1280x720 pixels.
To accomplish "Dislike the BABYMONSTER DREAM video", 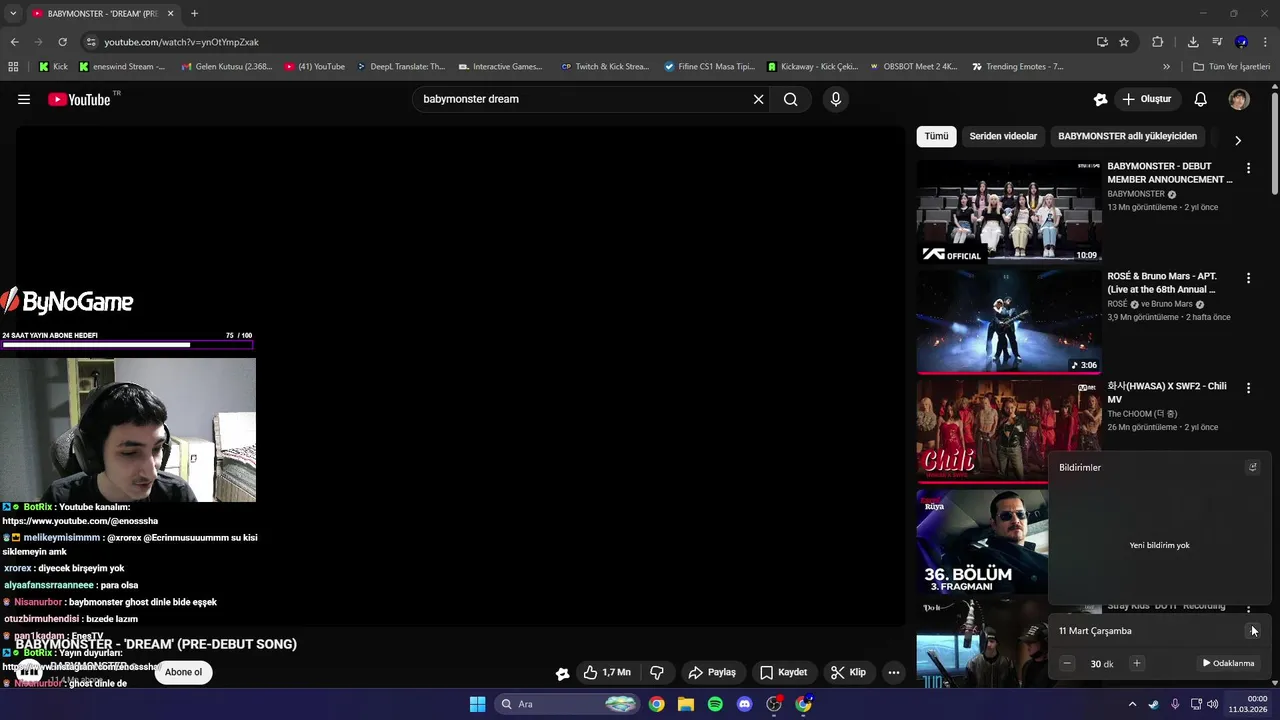I will point(657,672).
